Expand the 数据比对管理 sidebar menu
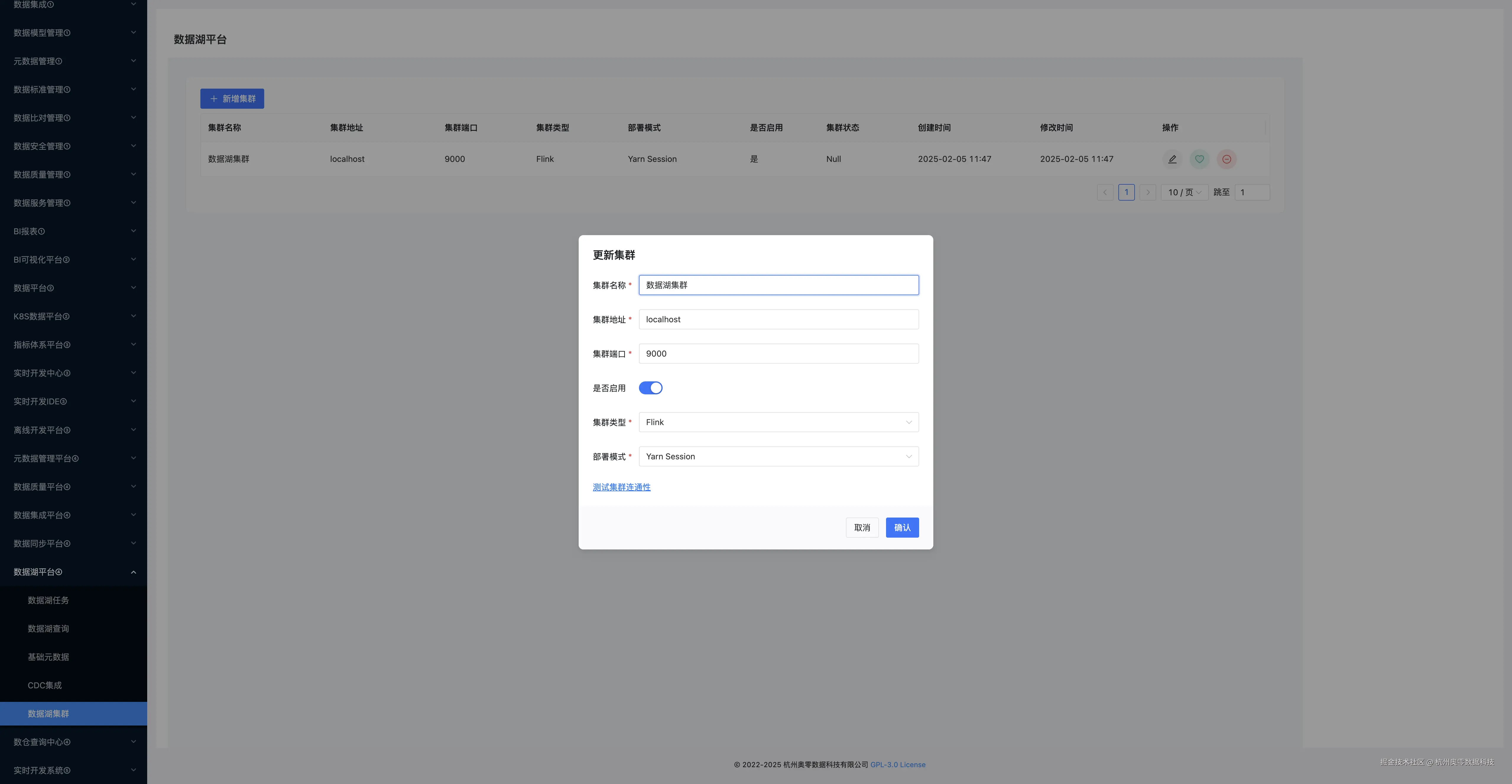This screenshot has width=1512, height=784. (73, 118)
